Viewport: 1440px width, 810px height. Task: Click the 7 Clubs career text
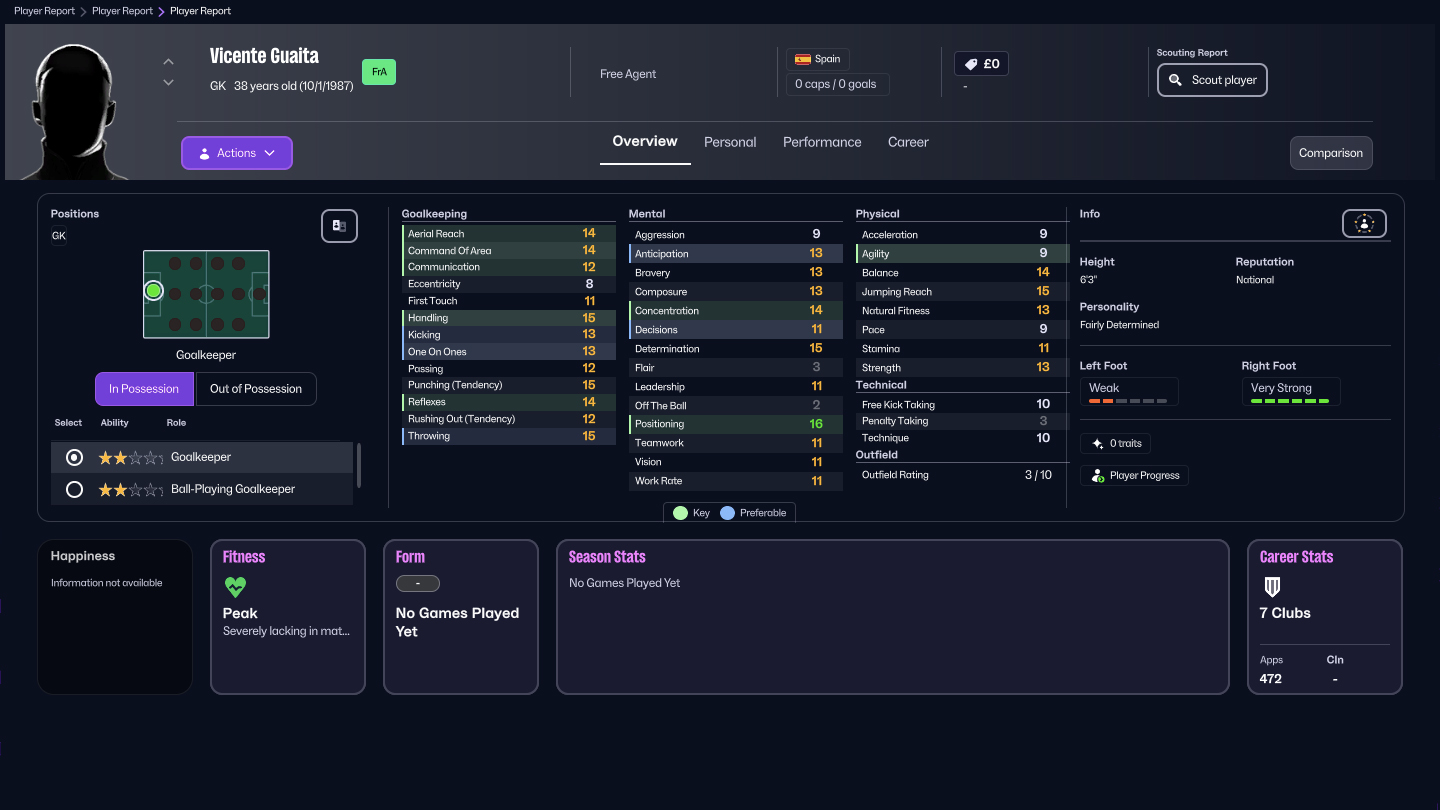(1285, 613)
